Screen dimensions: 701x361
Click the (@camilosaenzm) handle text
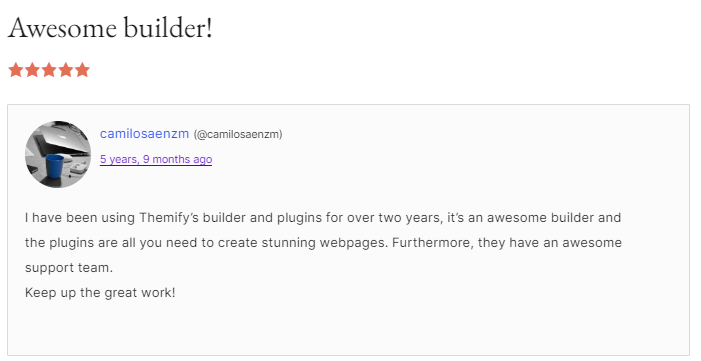pos(238,134)
